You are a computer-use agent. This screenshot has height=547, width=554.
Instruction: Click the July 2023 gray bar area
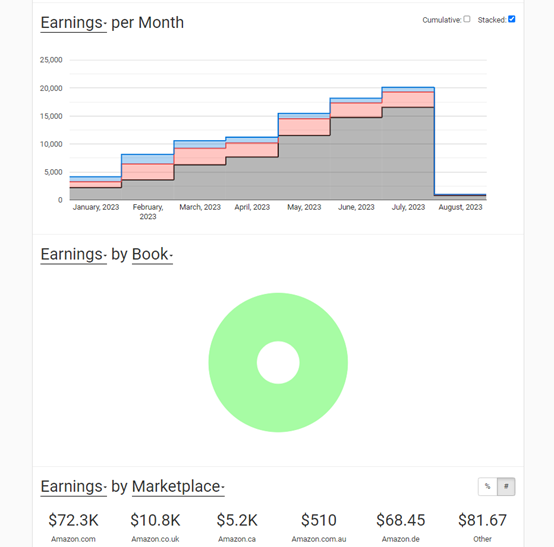pos(408,154)
